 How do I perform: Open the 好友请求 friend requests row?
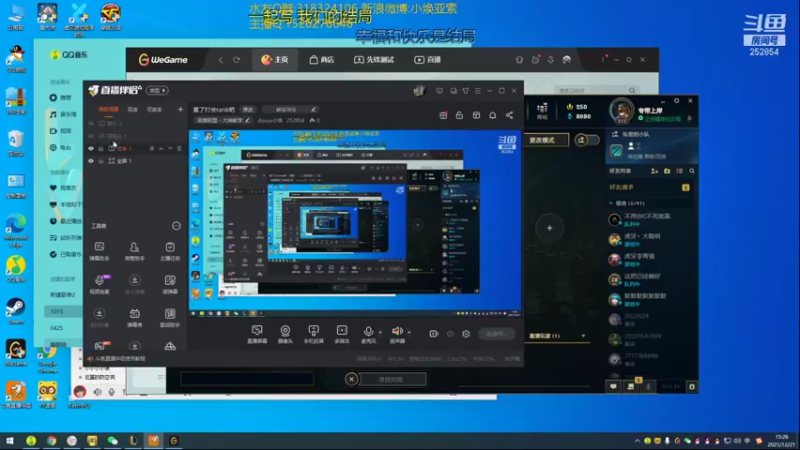649,187
